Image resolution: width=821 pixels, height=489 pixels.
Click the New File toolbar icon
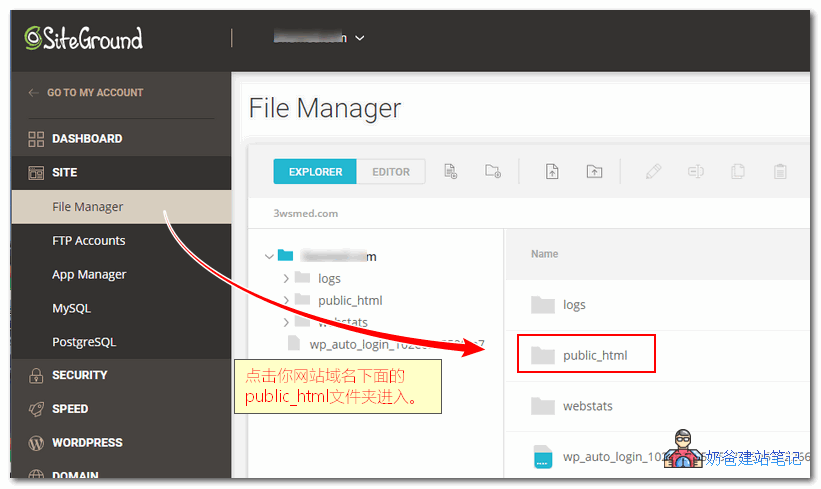[x=450, y=171]
